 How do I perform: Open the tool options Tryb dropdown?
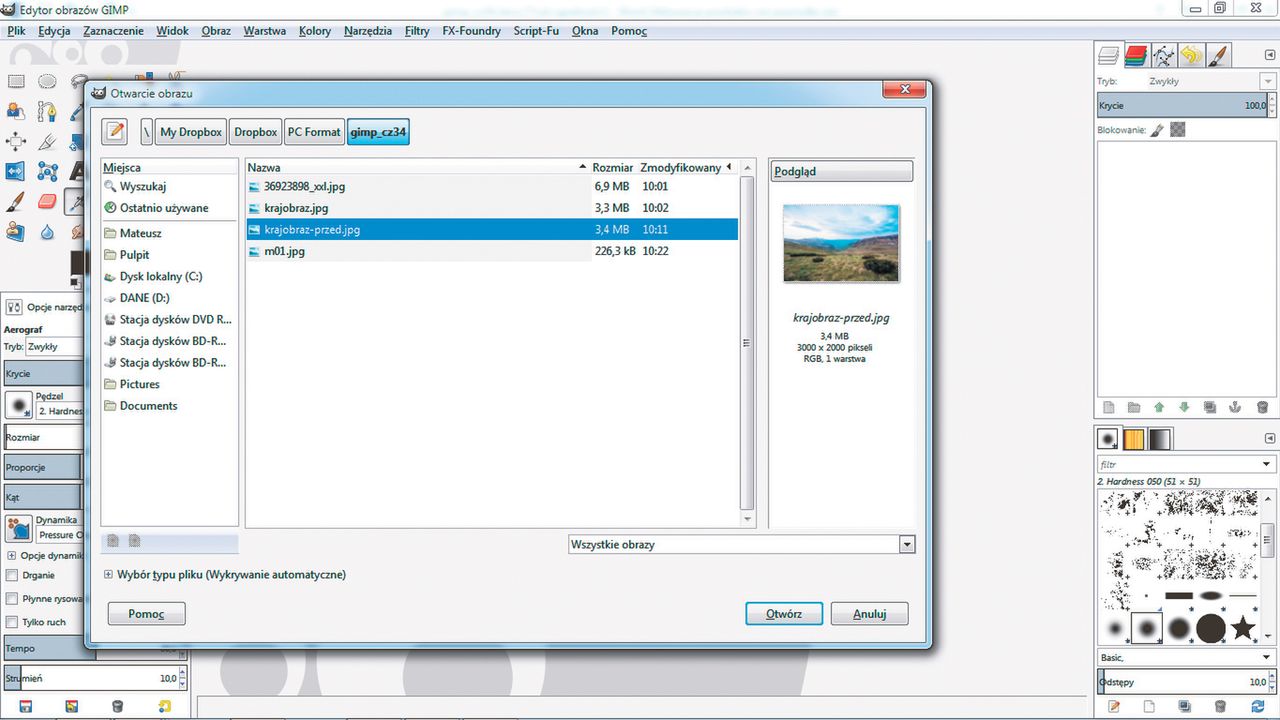(x=55, y=346)
